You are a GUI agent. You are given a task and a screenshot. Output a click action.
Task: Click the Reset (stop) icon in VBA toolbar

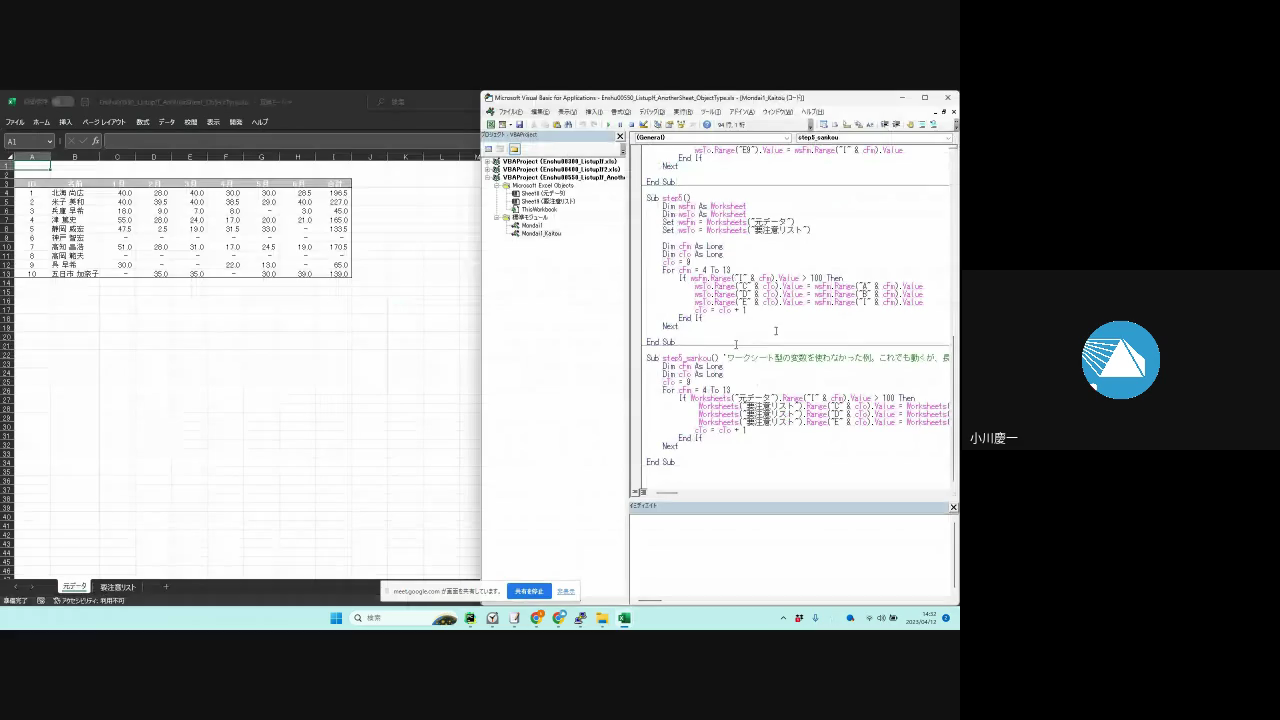[x=632, y=125]
